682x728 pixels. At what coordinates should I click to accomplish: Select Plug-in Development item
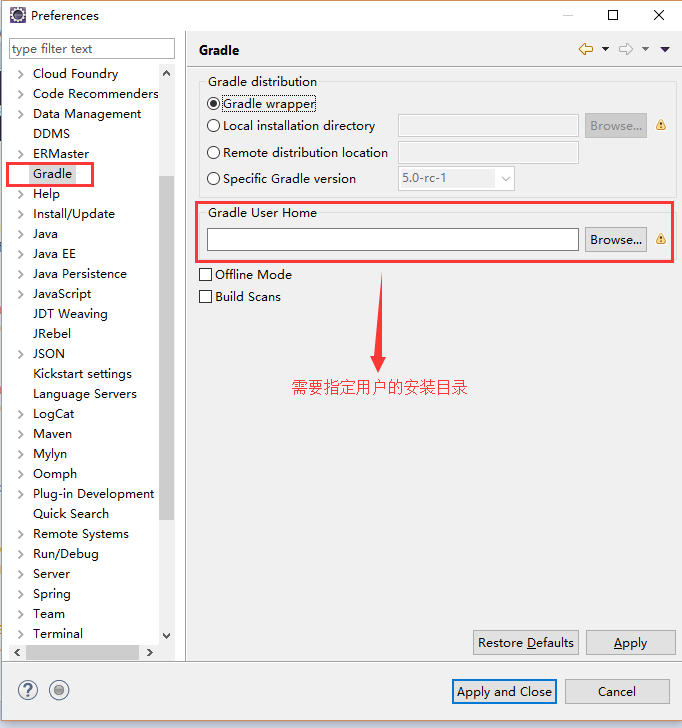93,494
